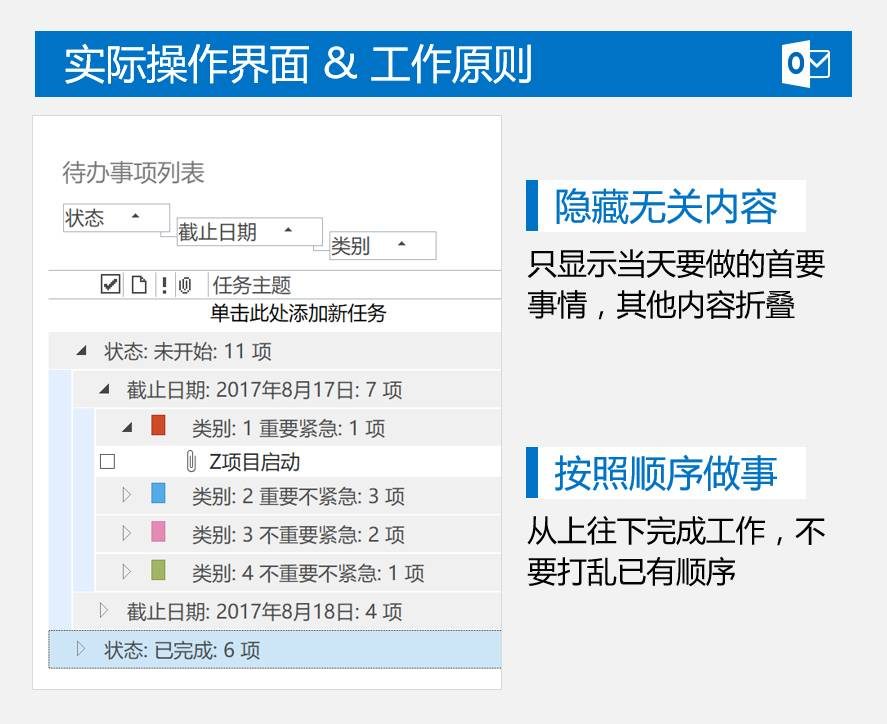The image size is (887, 724).
Task: Tick the checkbox beside Z项目启动 task
Action: click(x=107, y=462)
